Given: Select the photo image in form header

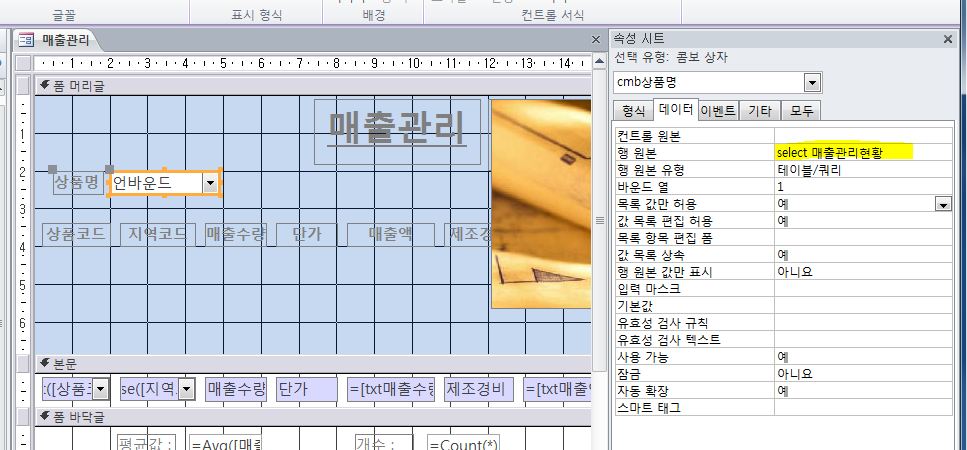Looking at the screenshot, I should click(541, 203).
